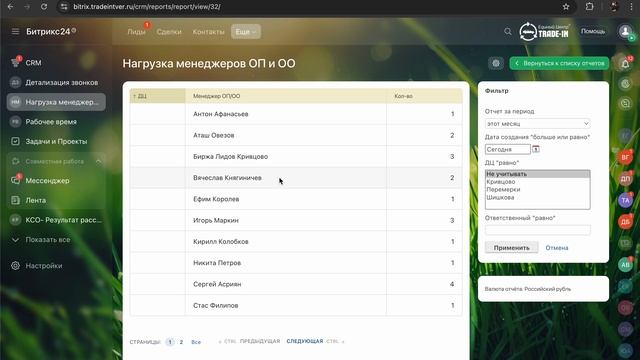Click the Лента feed icon

click(x=16, y=200)
